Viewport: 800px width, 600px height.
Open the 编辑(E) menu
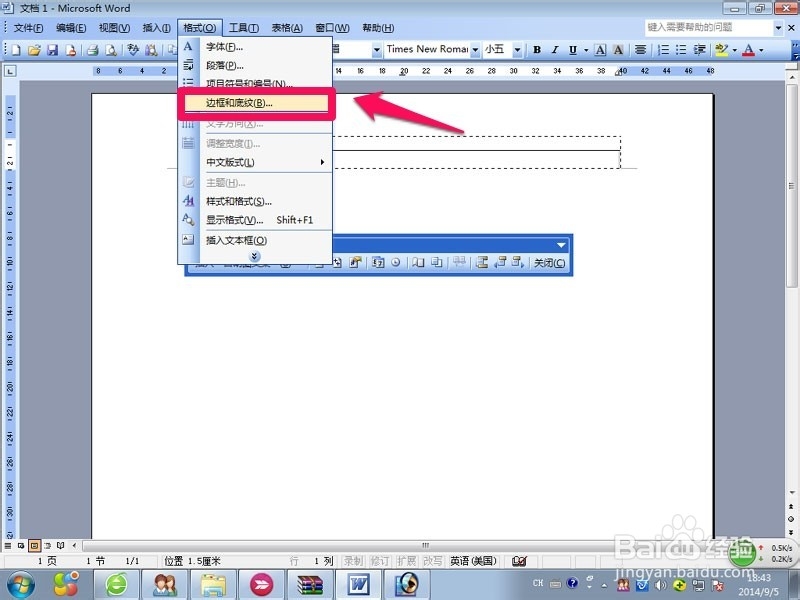pos(71,28)
